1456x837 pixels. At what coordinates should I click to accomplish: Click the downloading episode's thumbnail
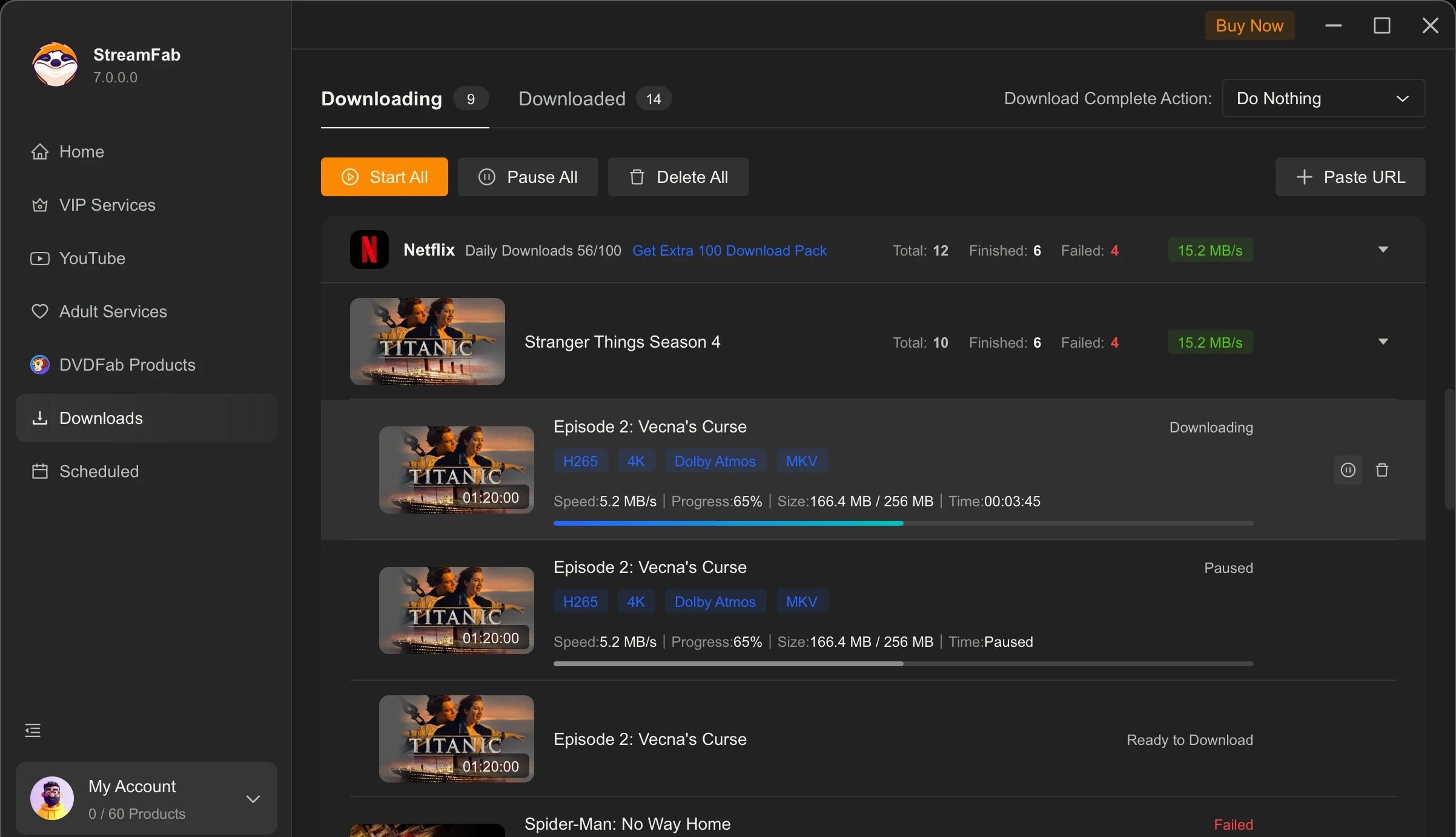tap(457, 470)
